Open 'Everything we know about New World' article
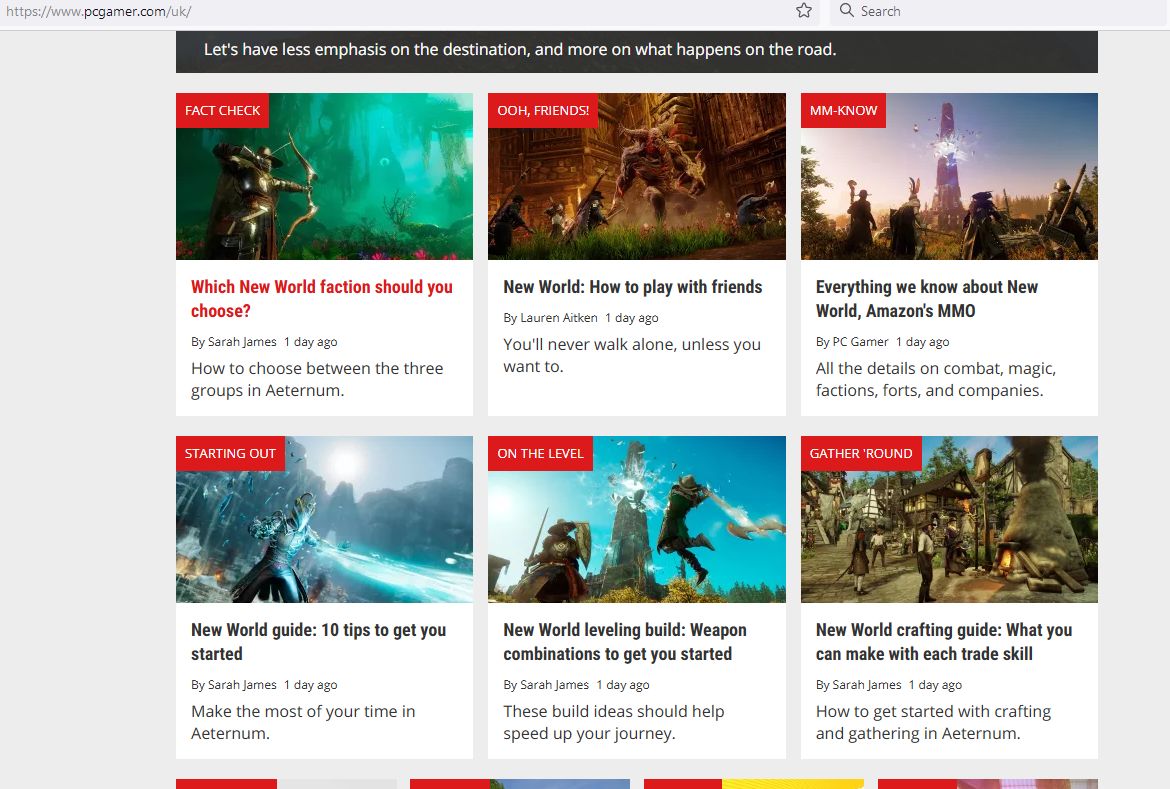The image size is (1170, 789). [x=927, y=299]
